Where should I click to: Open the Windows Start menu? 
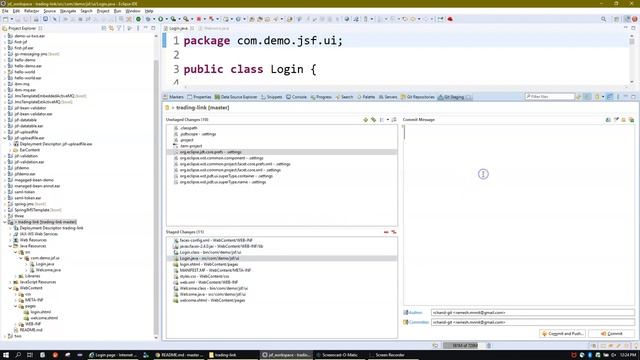click(6, 355)
